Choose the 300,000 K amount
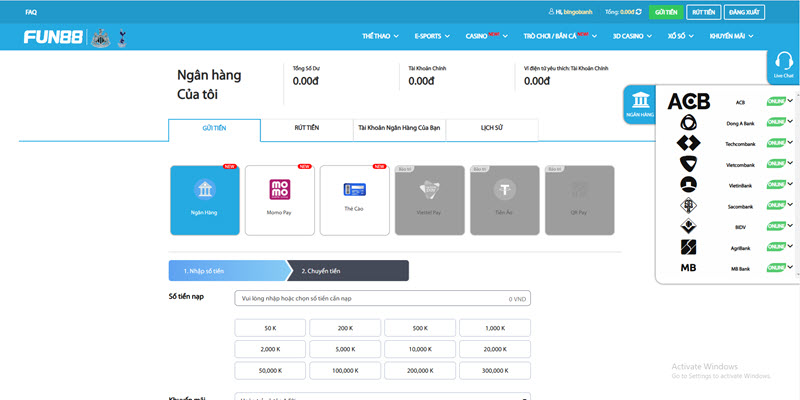800x400 pixels. coord(495,371)
